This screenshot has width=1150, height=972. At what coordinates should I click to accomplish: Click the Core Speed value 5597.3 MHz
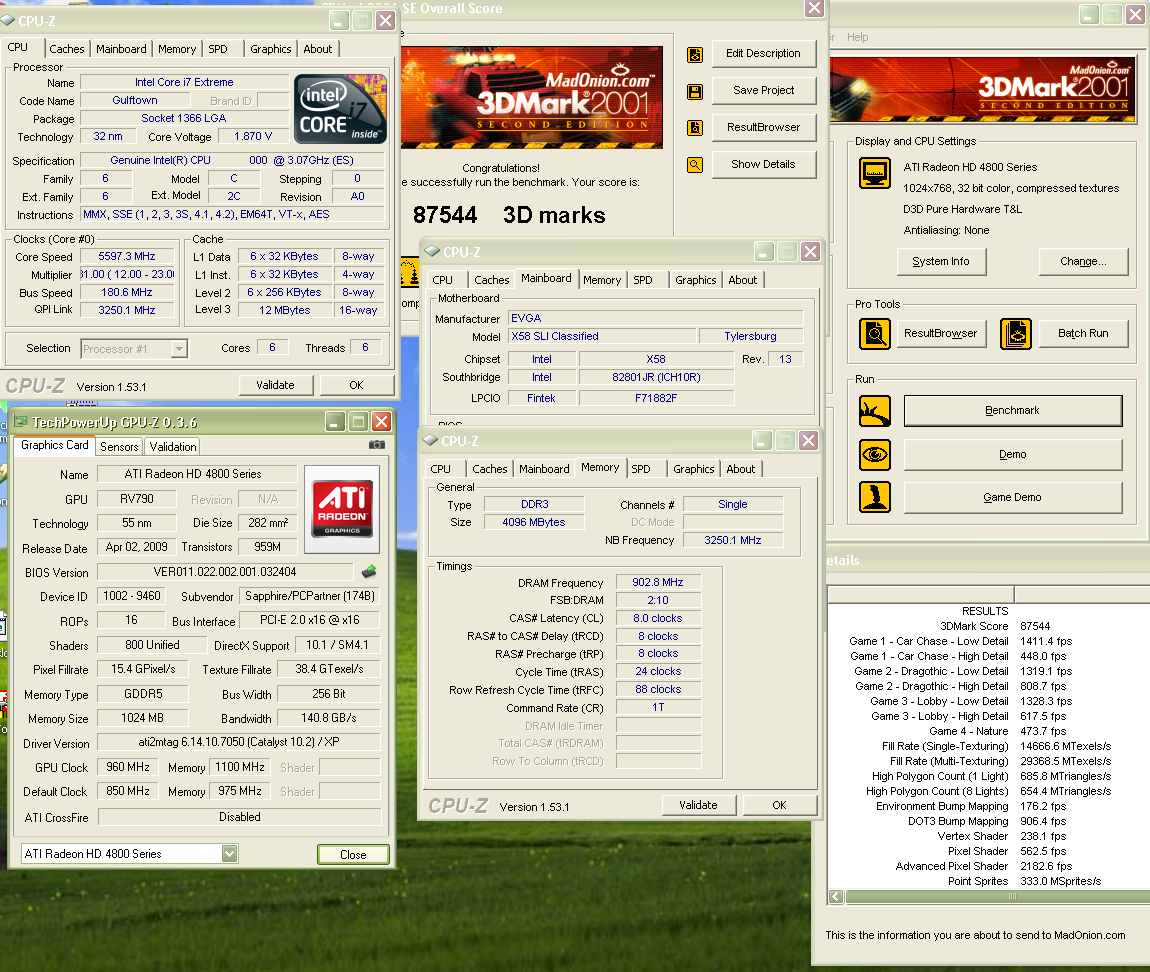pyautogui.click(x=127, y=257)
